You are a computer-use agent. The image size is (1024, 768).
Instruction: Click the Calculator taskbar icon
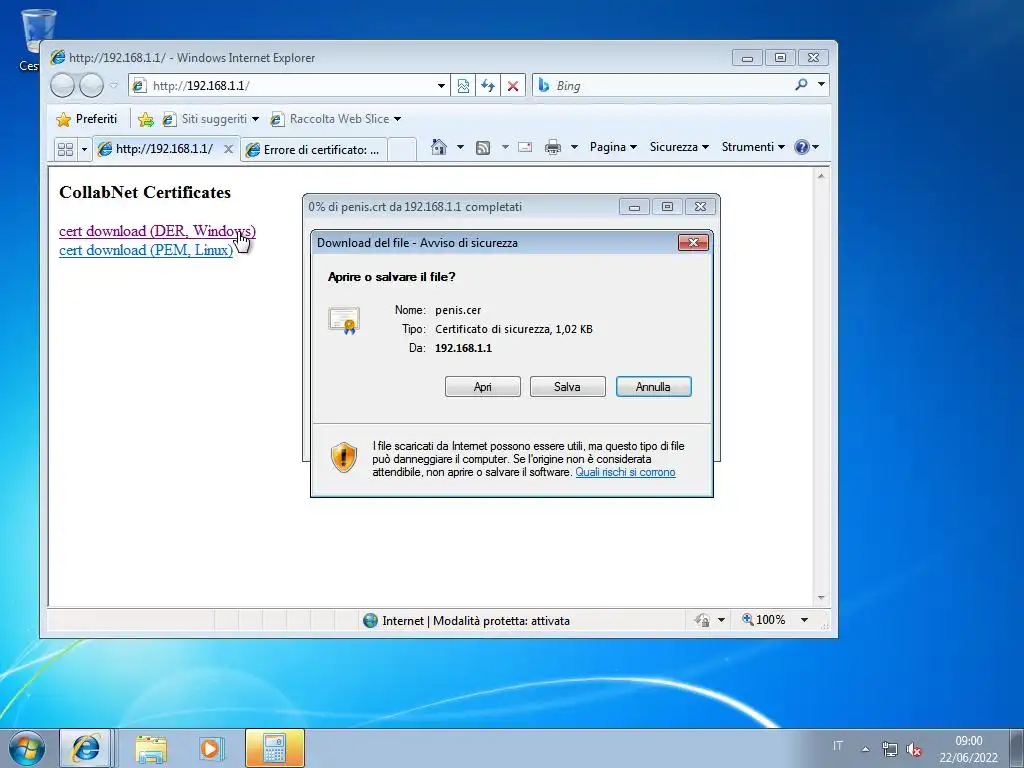(274, 748)
